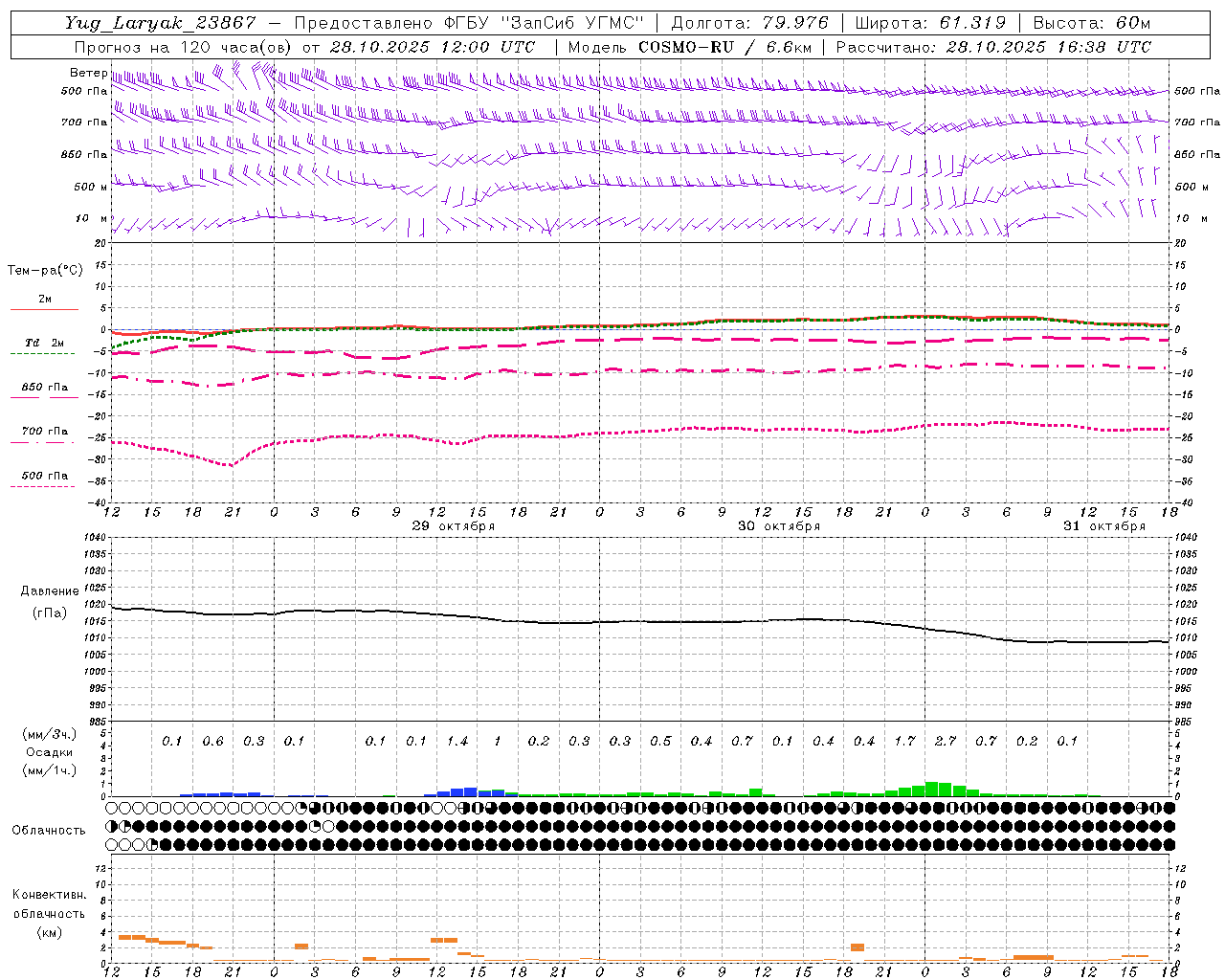
Task: Click the solid line sample under 2м legend
Action: coord(44,309)
